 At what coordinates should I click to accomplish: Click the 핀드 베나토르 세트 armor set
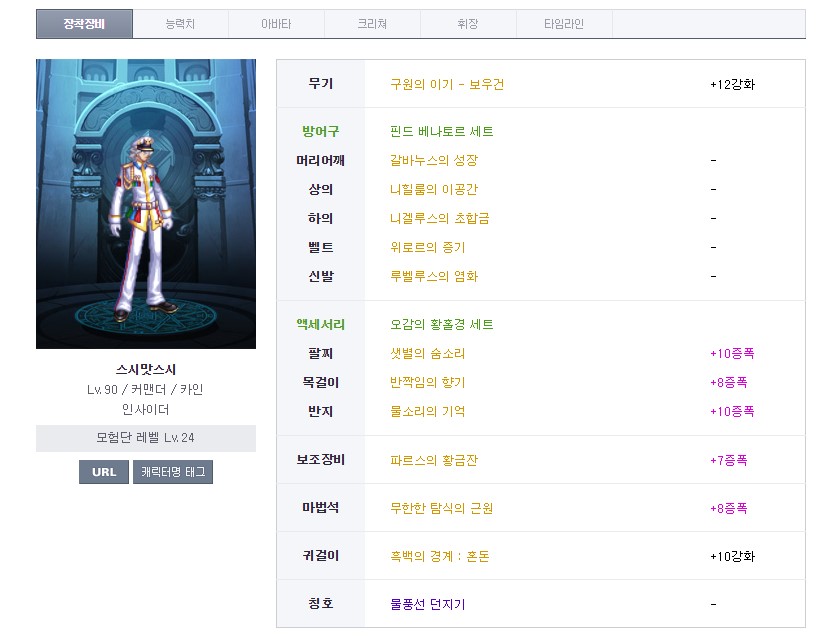pos(442,132)
